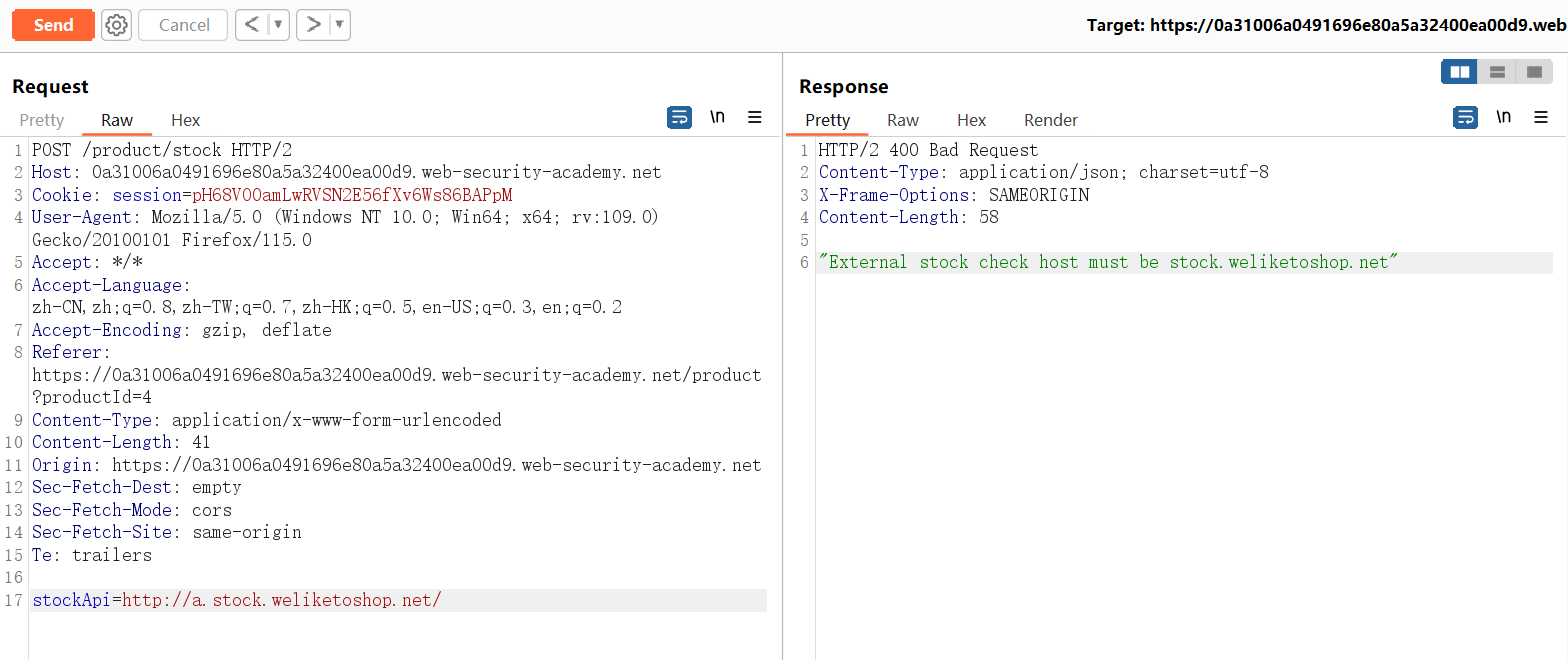The image size is (1568, 660).
Task: Open the Request panel hamburger menu
Action: (x=755, y=118)
